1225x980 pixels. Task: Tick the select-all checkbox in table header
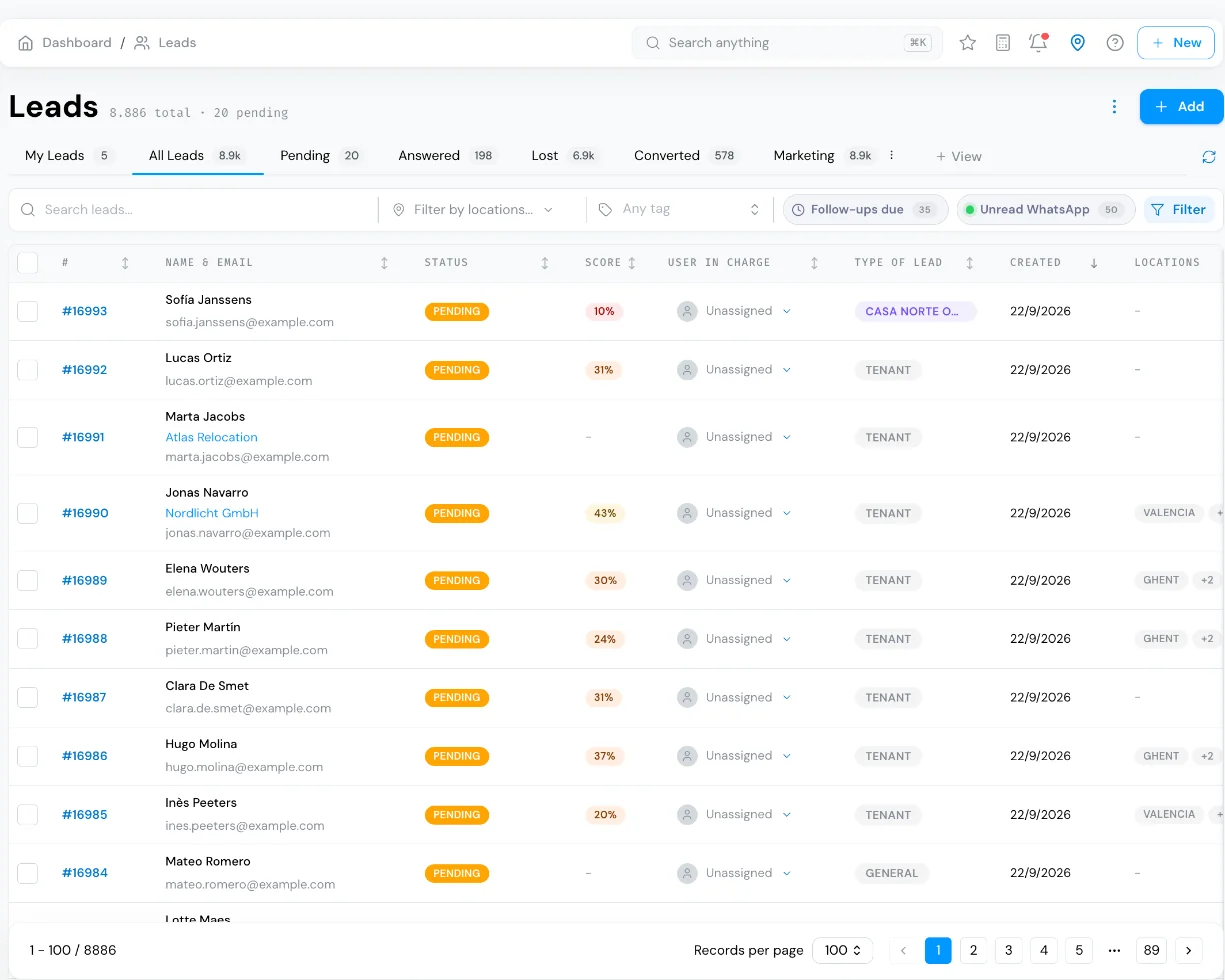(28, 263)
